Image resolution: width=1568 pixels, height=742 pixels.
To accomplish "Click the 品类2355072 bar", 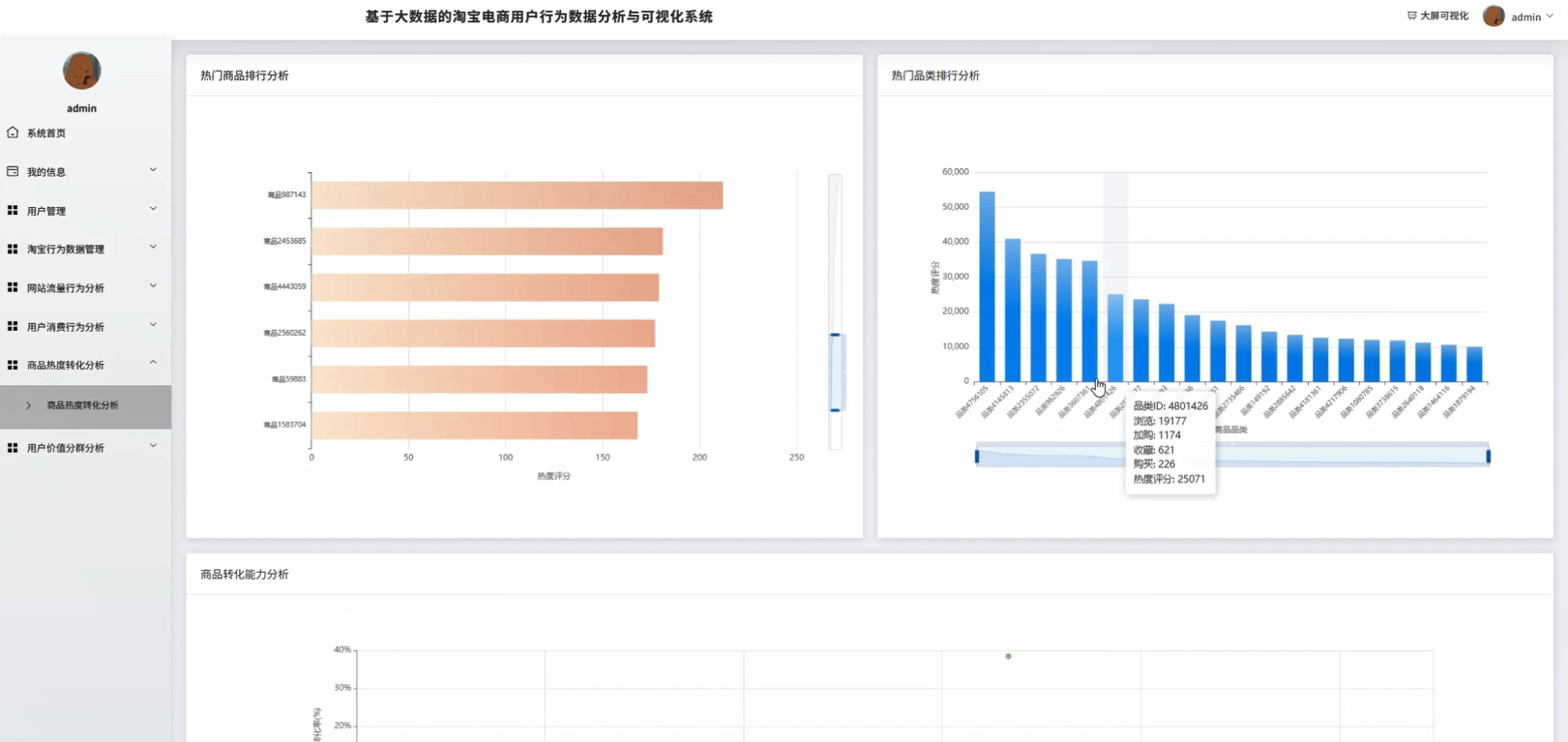I will coord(1038,317).
